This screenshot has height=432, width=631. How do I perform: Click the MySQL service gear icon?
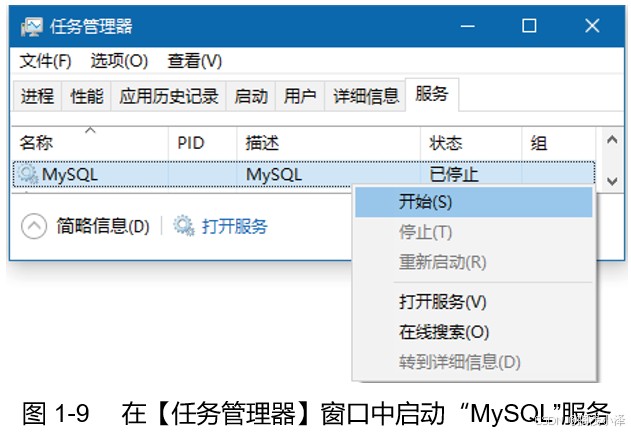click(28, 174)
